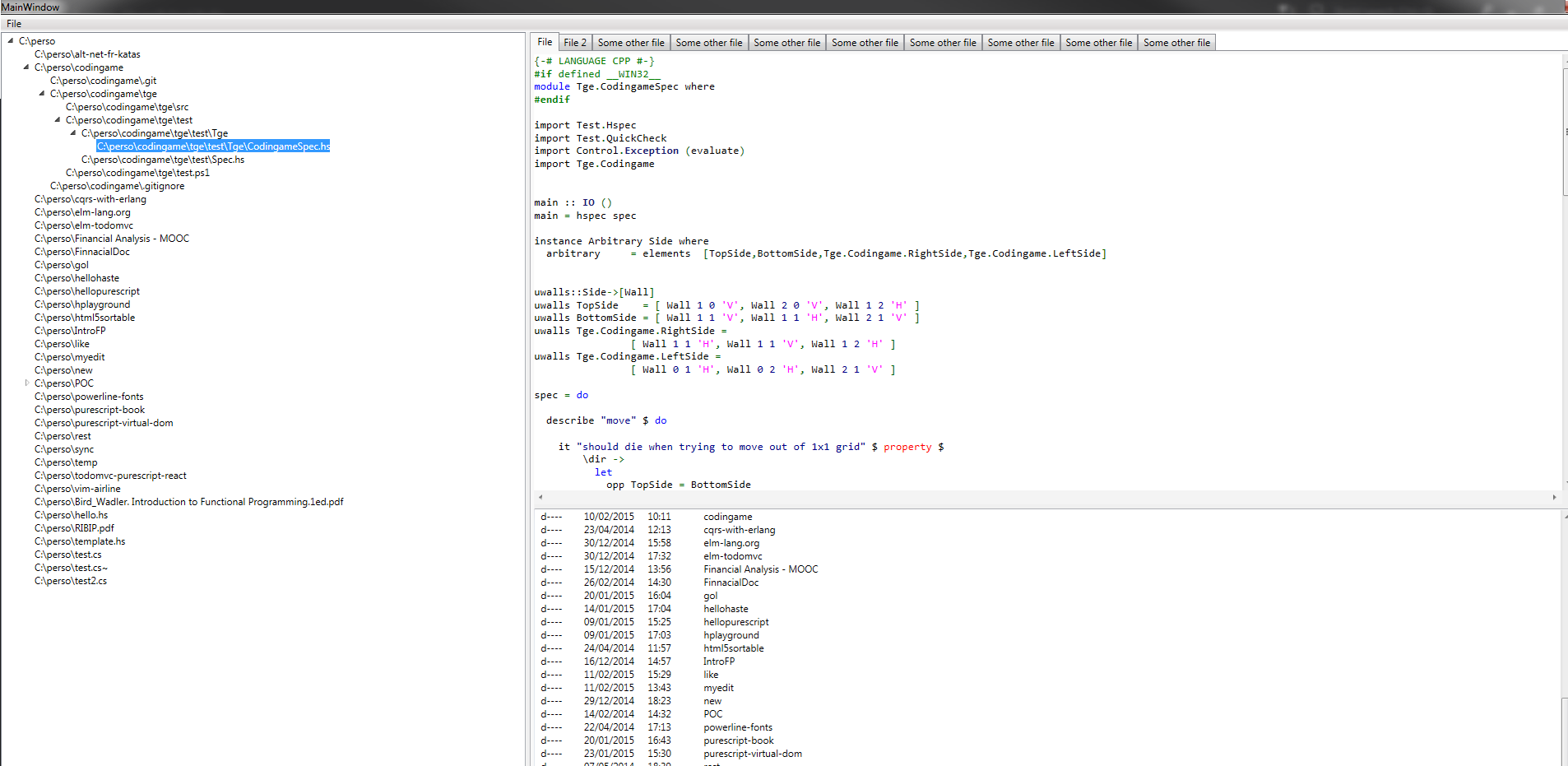Collapse the C:\perso\codingame\tge\test\Tge node
This screenshot has width=1568, height=766.
(73, 132)
